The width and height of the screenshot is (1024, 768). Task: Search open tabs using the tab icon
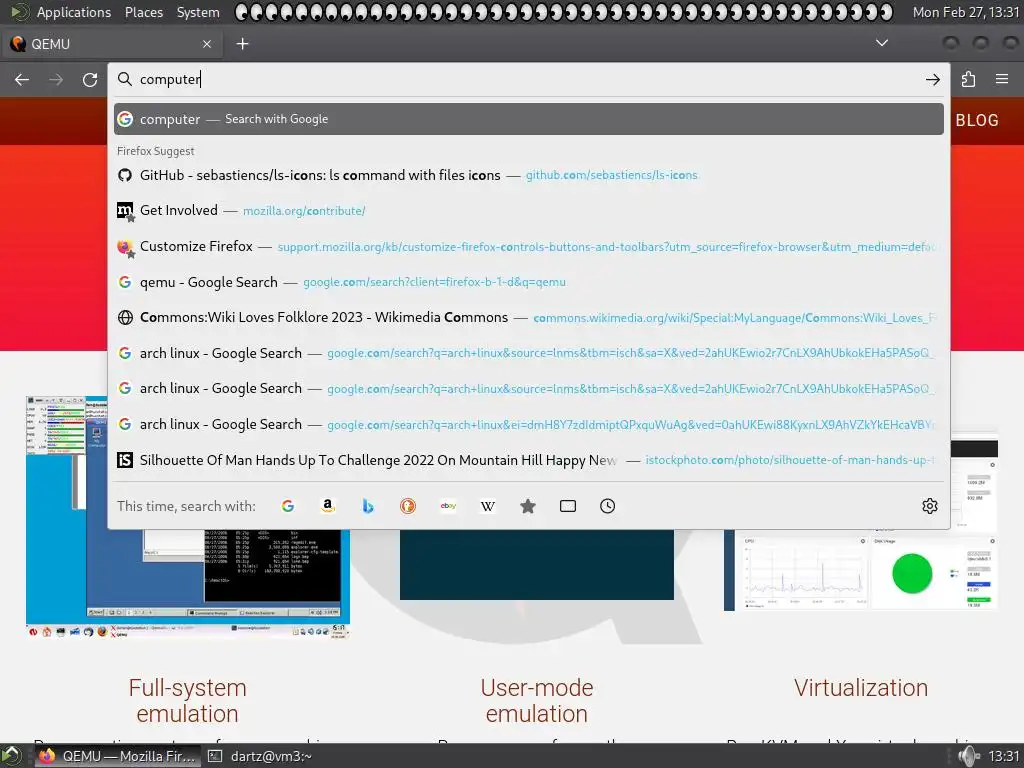[x=568, y=506]
